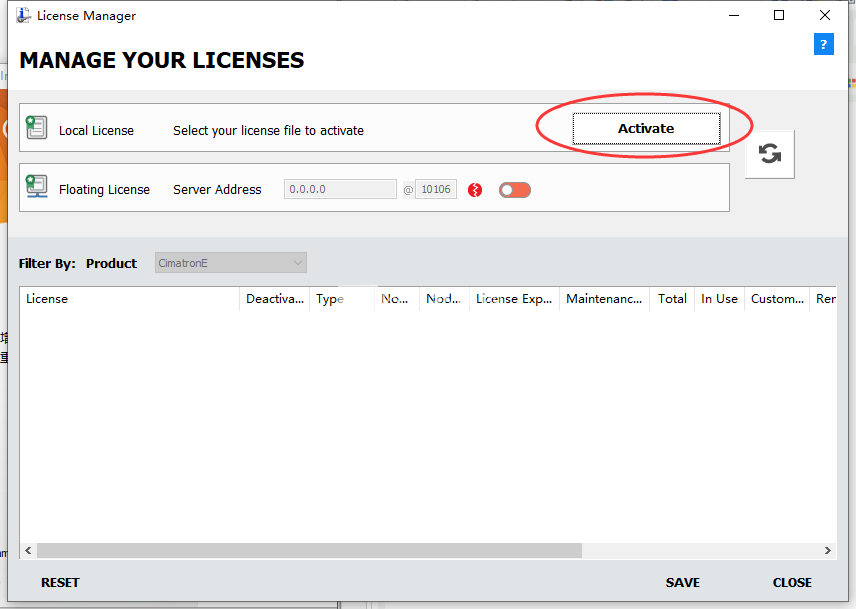
Task: Click the In Use column header
Action: click(720, 299)
